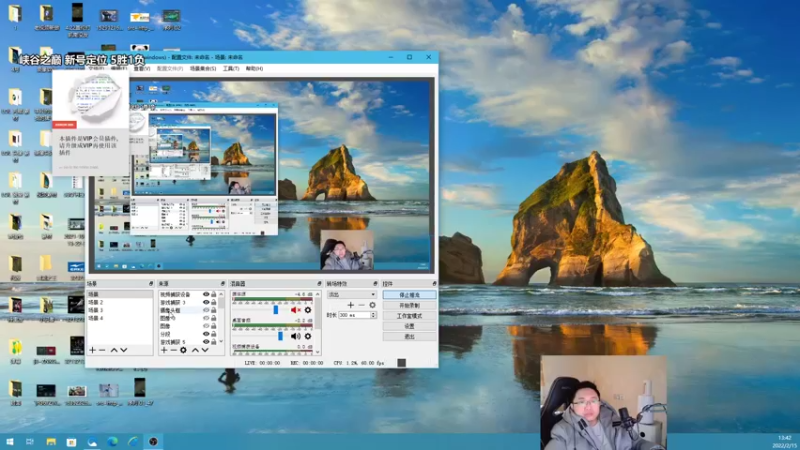Image resolution: width=800 pixels, height=450 pixels.
Task: Click the 开始录制 button
Action: coord(409,305)
